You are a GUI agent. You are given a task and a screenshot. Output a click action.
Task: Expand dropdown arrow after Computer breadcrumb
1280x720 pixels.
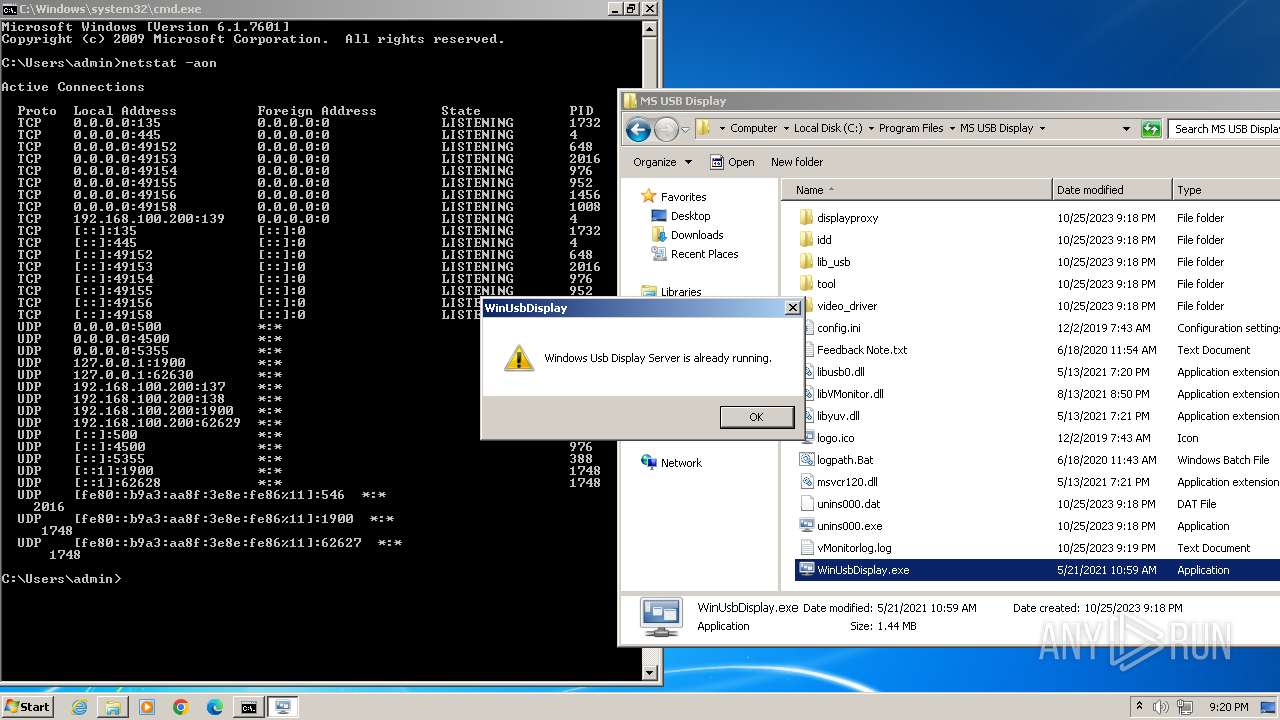(785, 128)
